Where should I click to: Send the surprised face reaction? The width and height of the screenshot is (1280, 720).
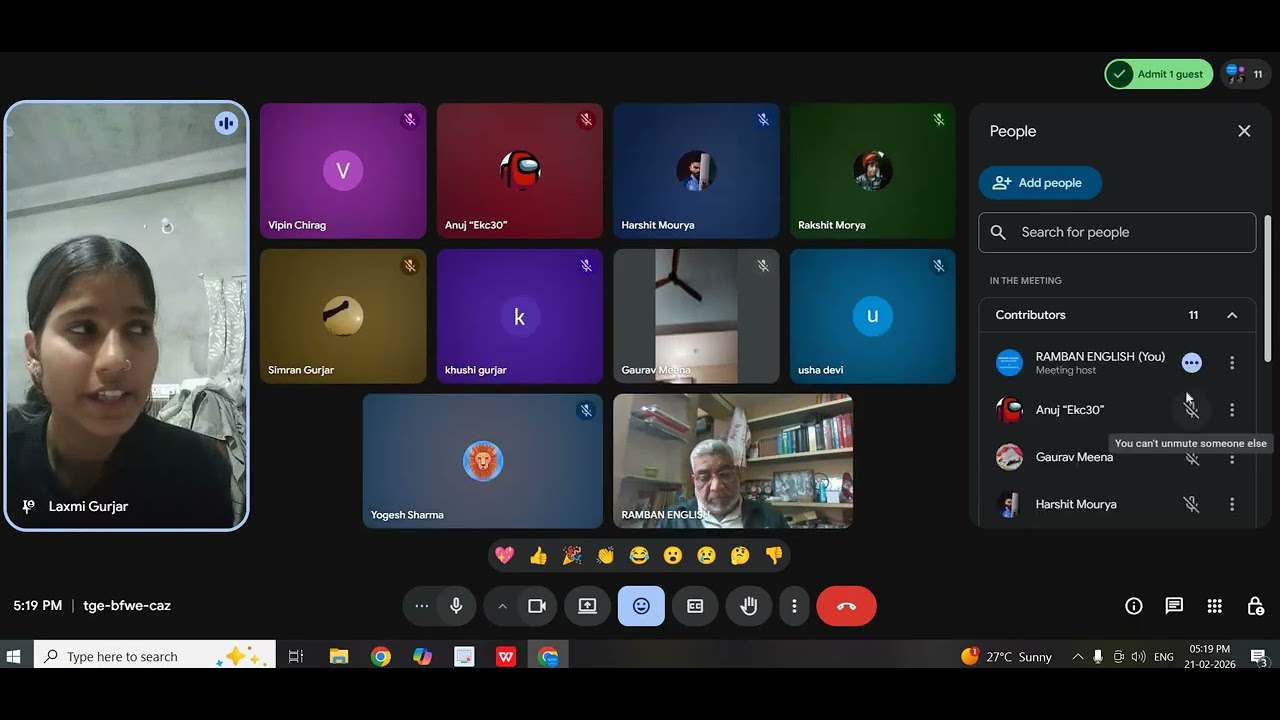673,555
